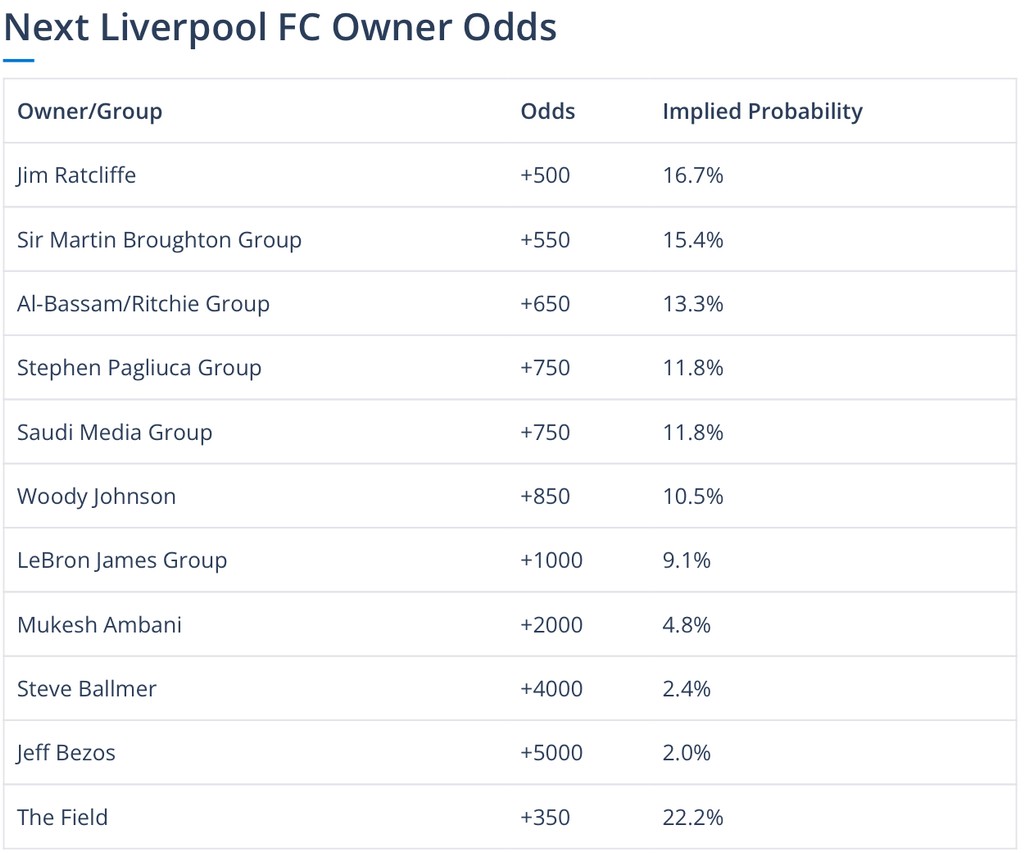Select the +350 odds for The Field
This screenshot has width=1024, height=853.
tap(545, 817)
